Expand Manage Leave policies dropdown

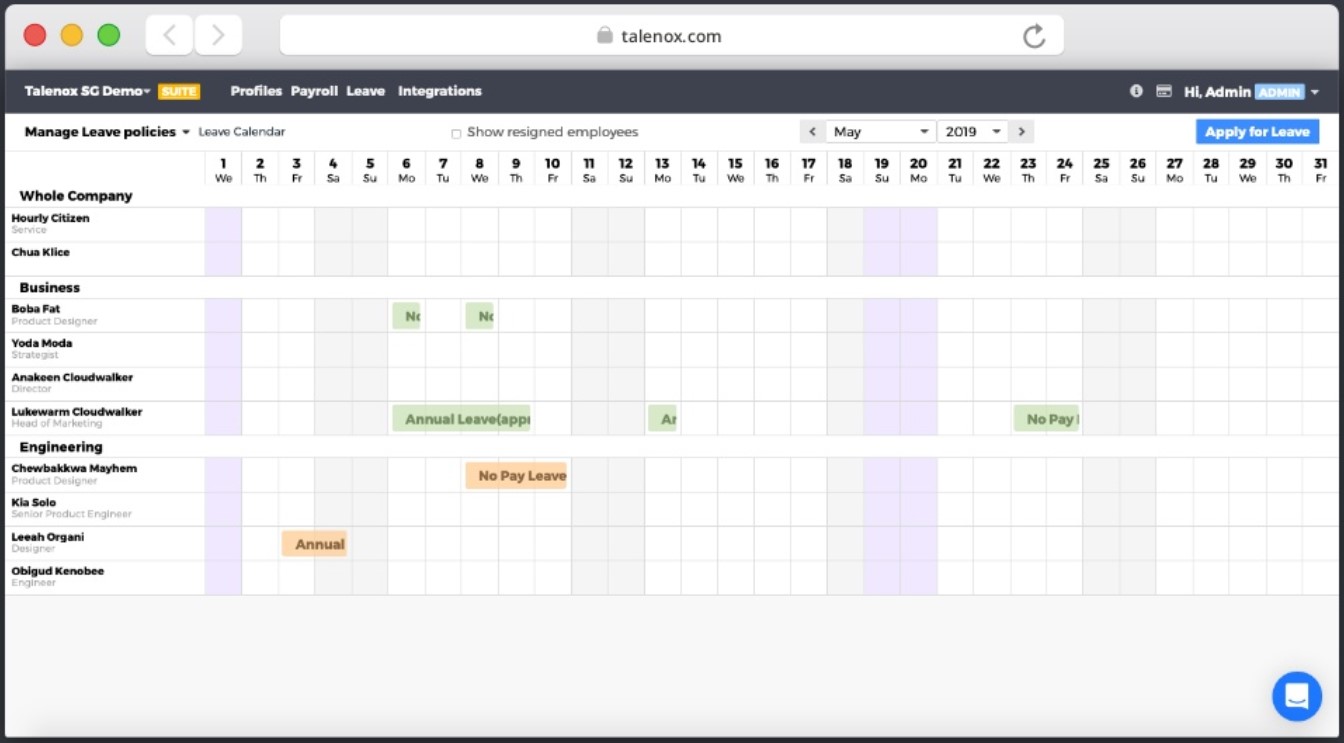point(106,132)
